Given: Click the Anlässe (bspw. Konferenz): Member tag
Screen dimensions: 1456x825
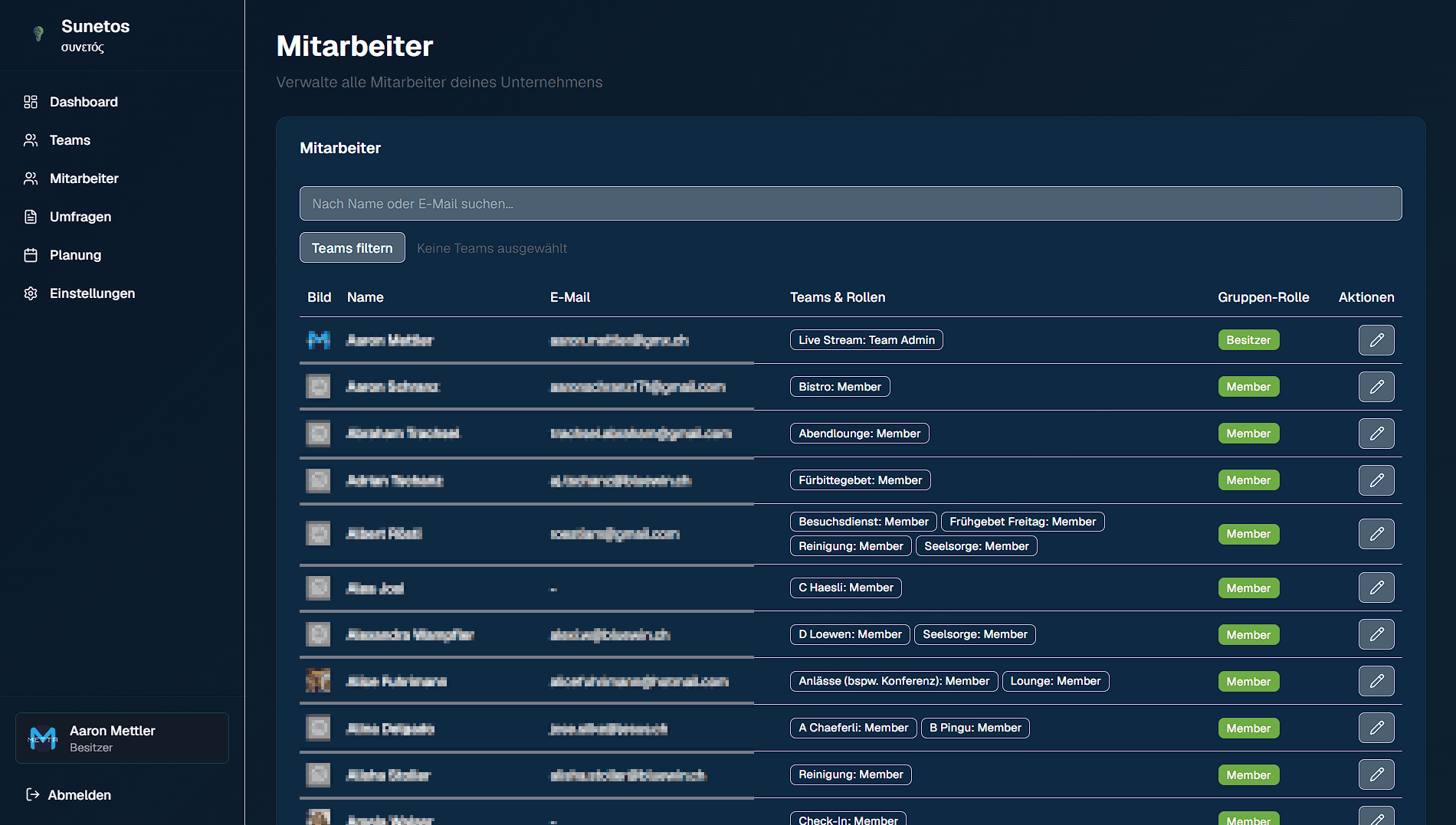Looking at the screenshot, I should pyautogui.click(x=894, y=681).
